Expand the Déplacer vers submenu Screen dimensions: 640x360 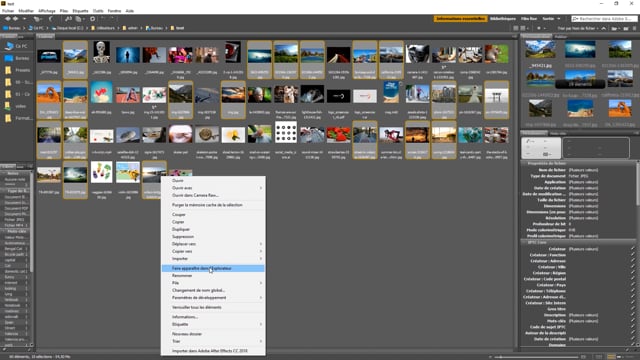click(261, 244)
